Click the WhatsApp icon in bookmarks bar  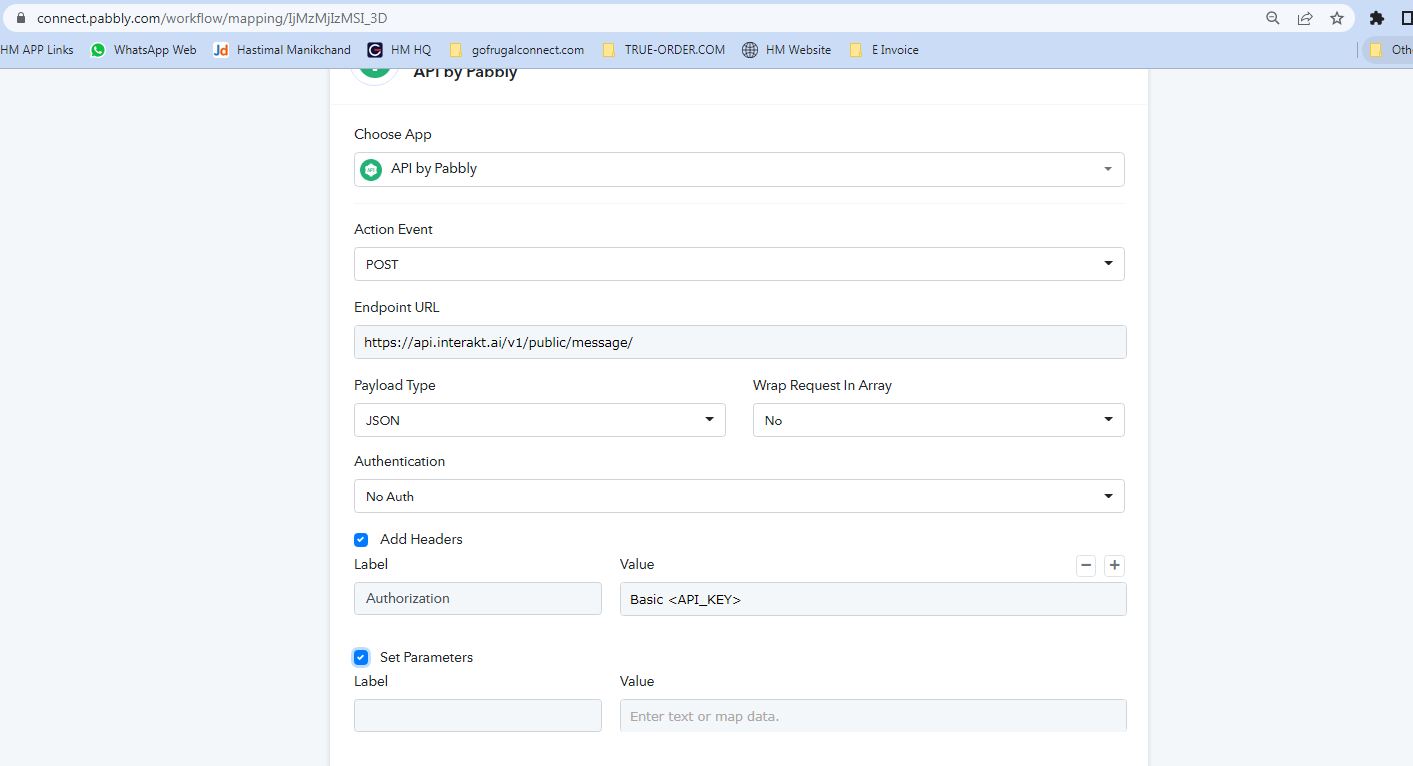tap(98, 50)
